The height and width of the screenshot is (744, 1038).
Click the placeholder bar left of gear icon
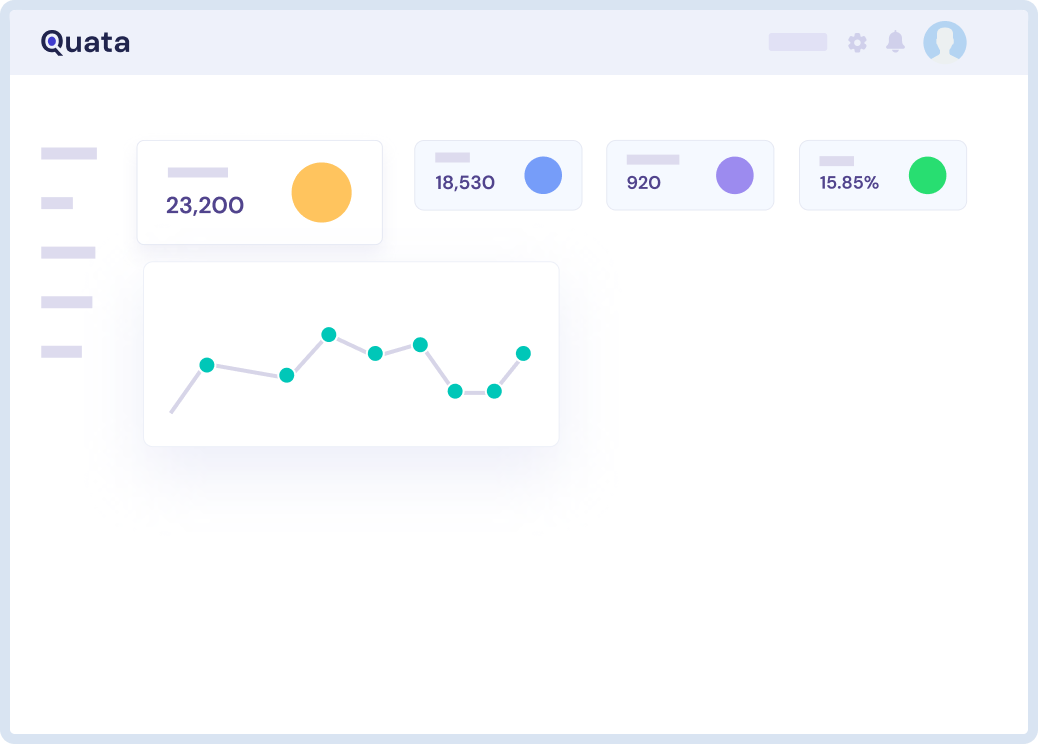(x=797, y=42)
